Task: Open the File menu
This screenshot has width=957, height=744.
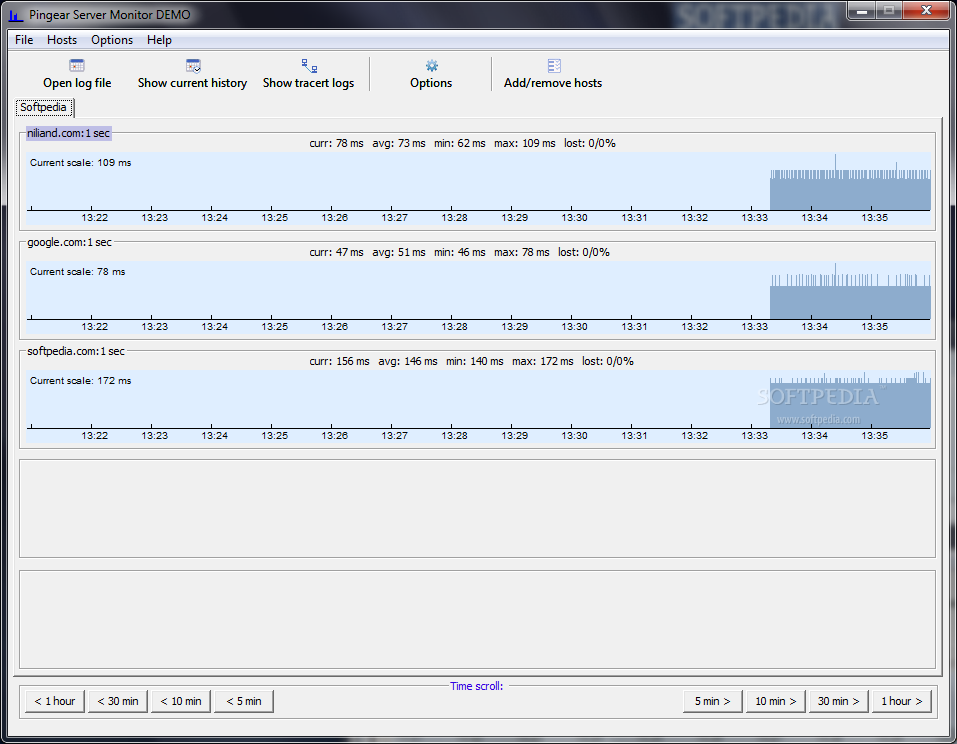Action: tap(24, 40)
